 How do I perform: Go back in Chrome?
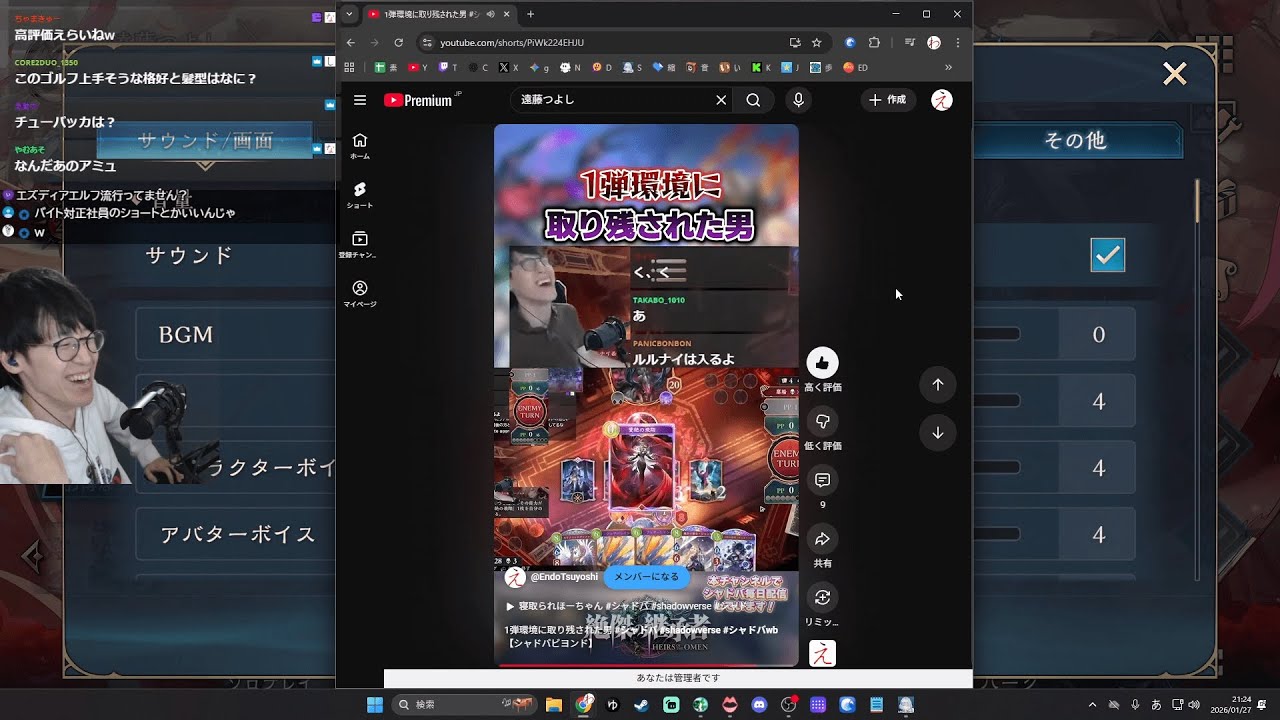click(x=350, y=43)
